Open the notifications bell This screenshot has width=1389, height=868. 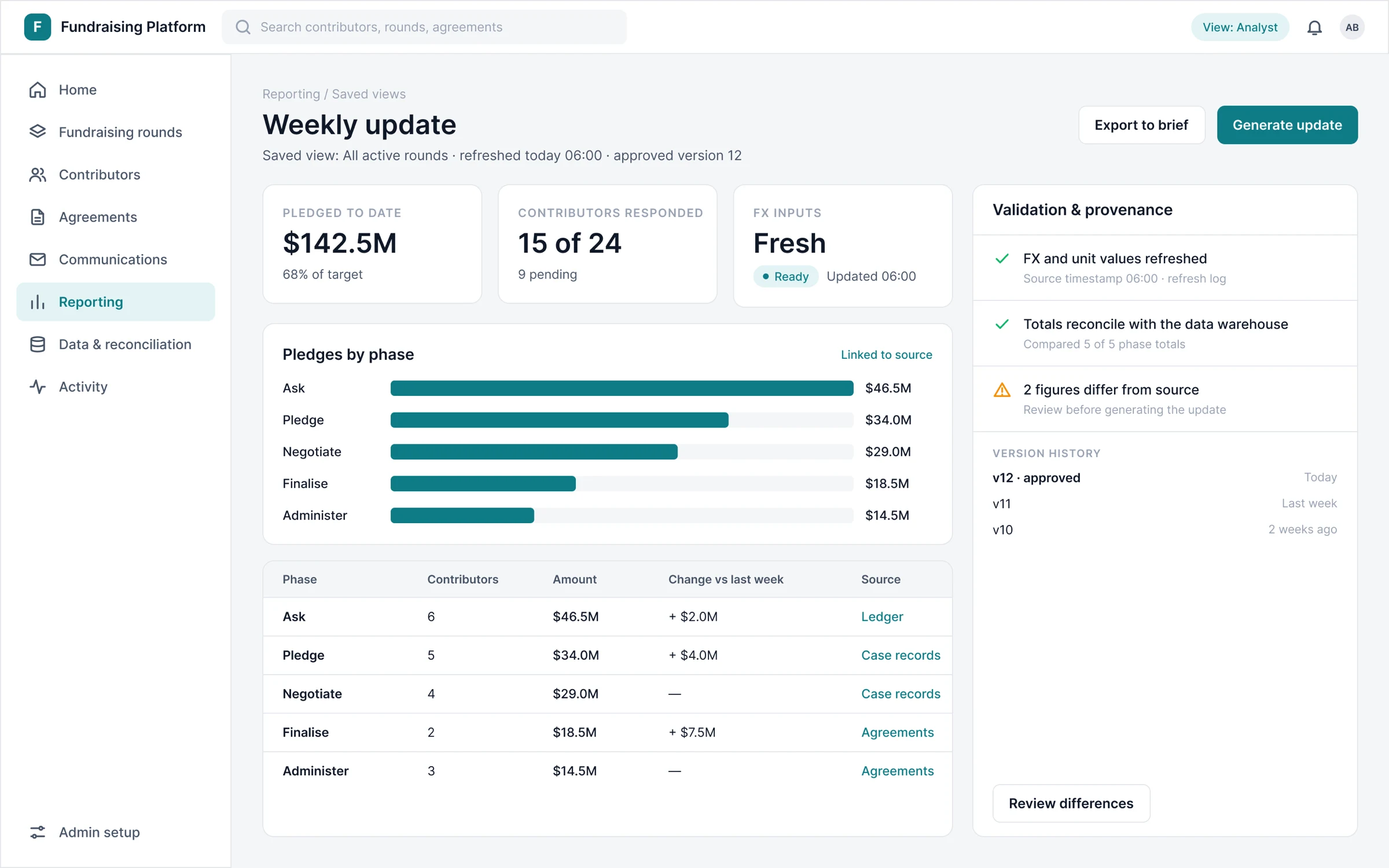[x=1314, y=27]
